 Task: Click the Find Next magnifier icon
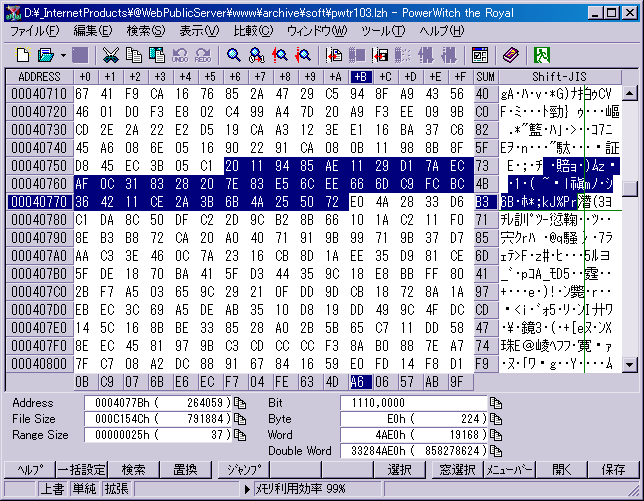click(303, 55)
